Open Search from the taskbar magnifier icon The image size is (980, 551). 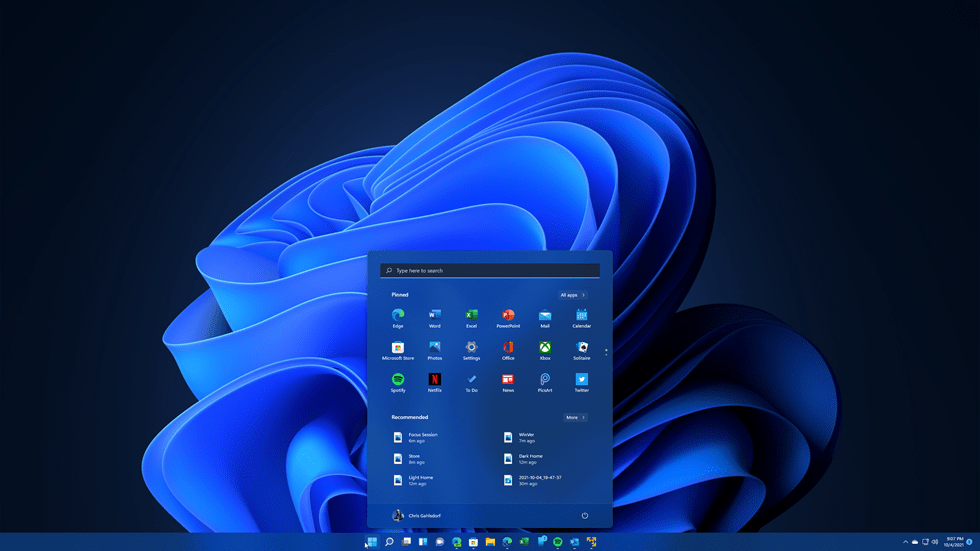point(389,542)
